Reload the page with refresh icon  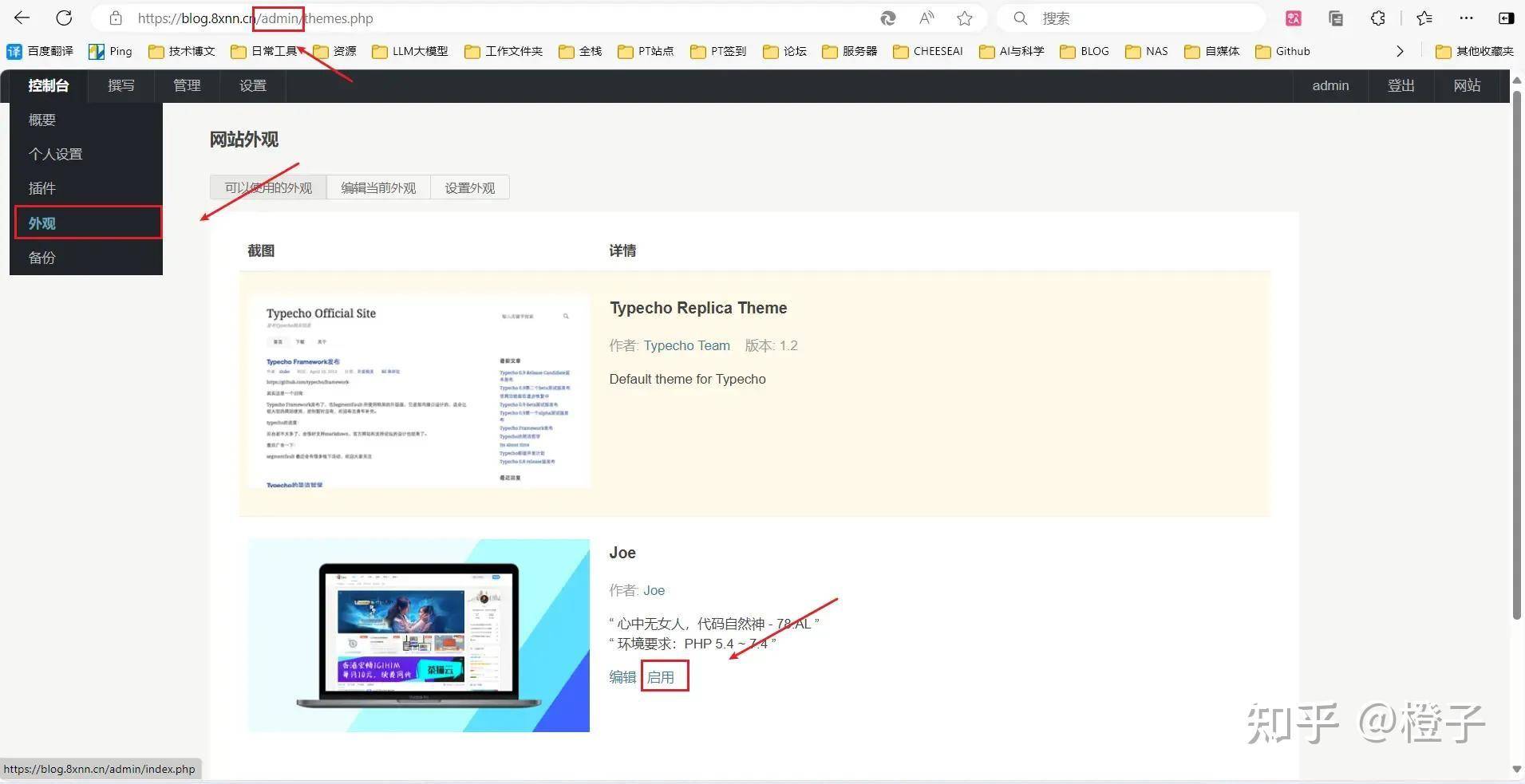[x=64, y=18]
